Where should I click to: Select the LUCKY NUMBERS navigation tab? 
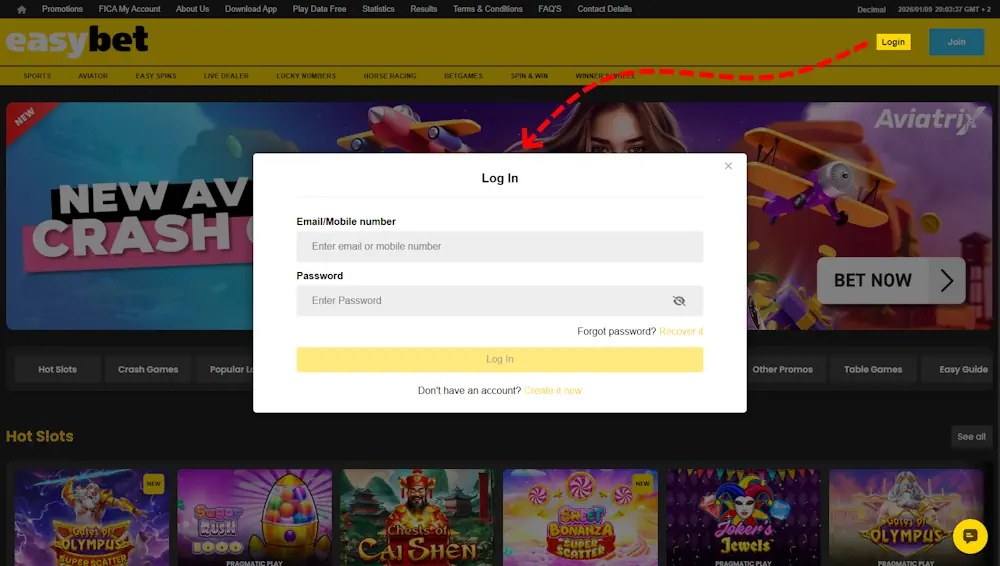pyautogui.click(x=306, y=76)
